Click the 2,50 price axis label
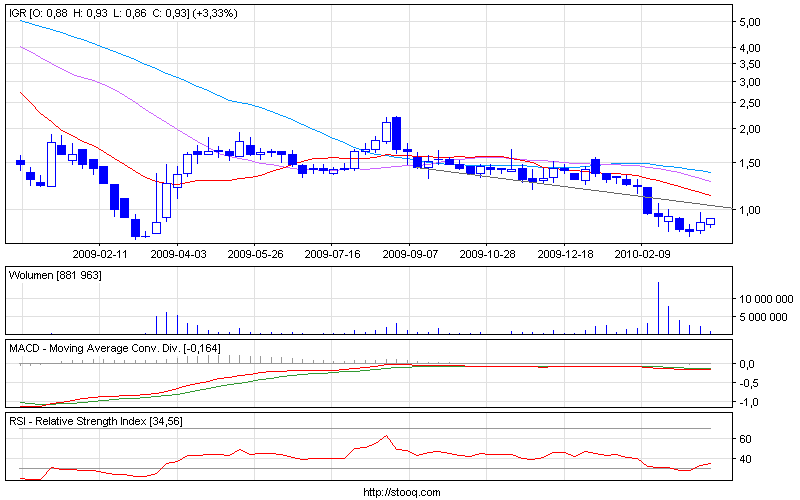800x500 pixels. pyautogui.click(x=749, y=103)
